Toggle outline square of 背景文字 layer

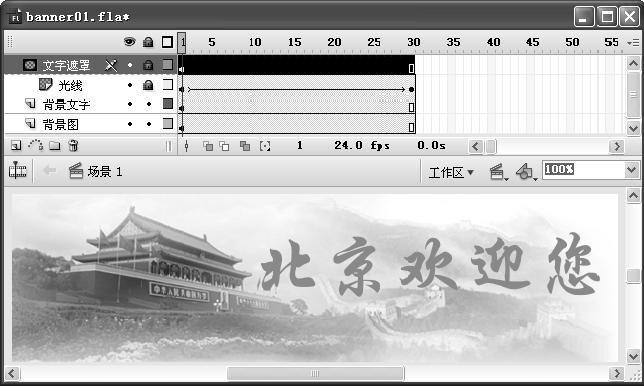168,103
